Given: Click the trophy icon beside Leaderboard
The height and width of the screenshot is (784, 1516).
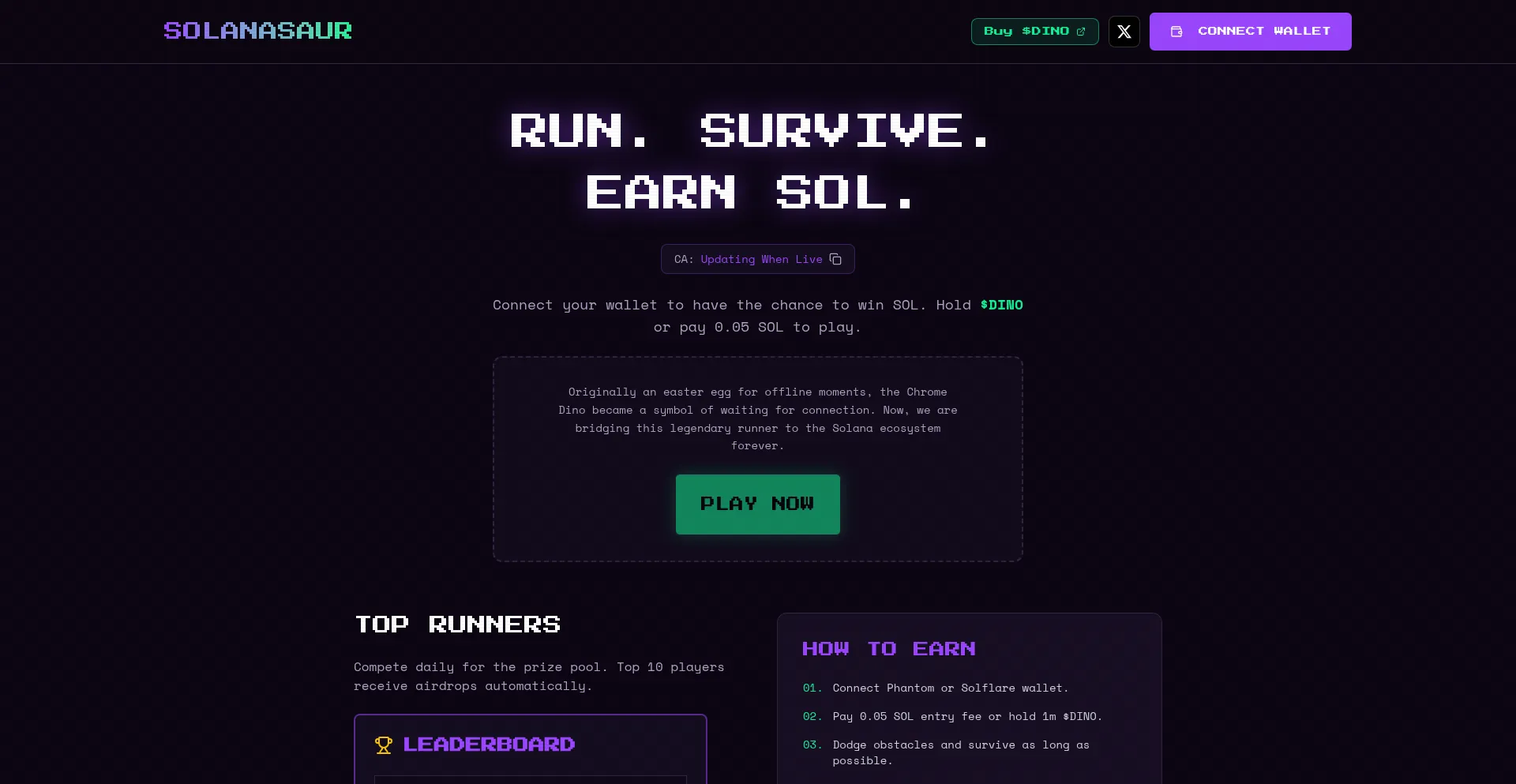Looking at the screenshot, I should coord(384,745).
